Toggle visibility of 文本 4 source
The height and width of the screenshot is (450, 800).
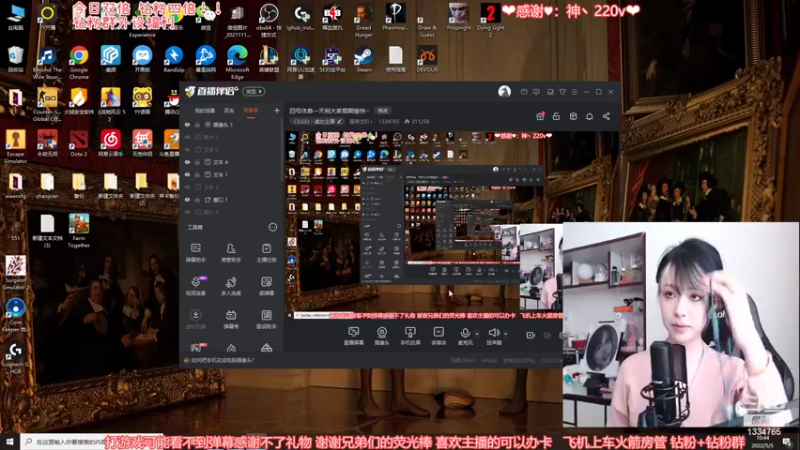pos(188,162)
